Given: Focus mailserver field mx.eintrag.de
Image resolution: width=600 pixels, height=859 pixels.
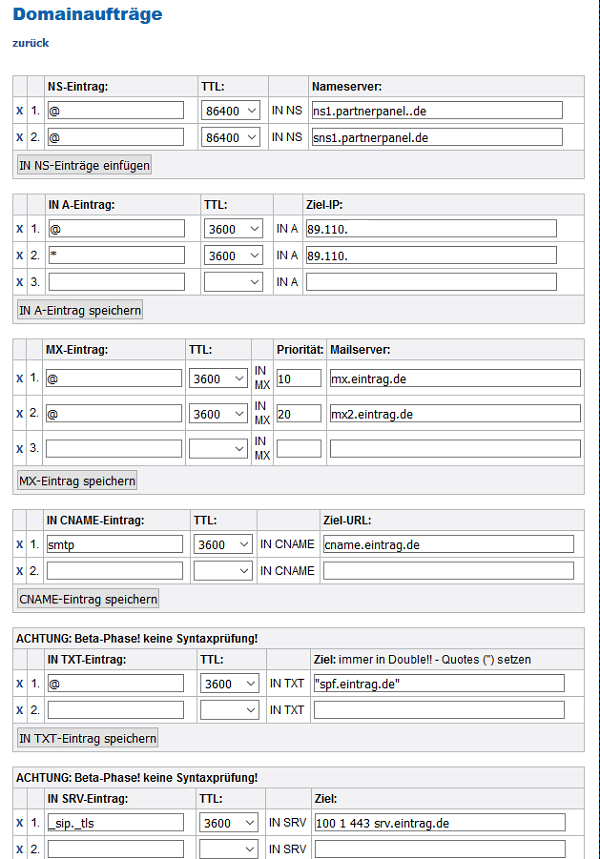Looking at the screenshot, I should tap(455, 379).
